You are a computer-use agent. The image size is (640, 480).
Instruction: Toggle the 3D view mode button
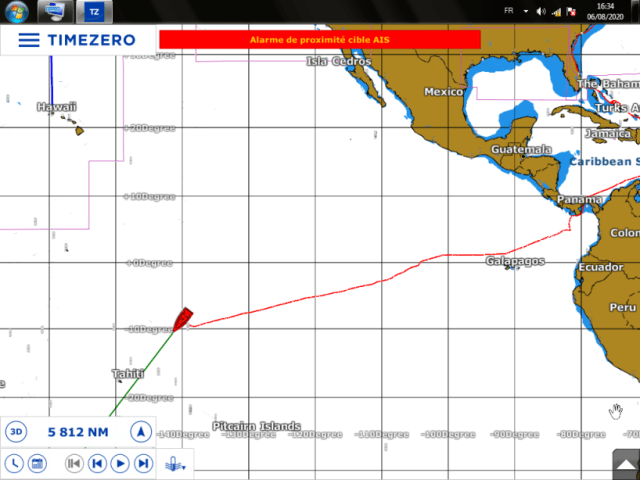(16, 432)
